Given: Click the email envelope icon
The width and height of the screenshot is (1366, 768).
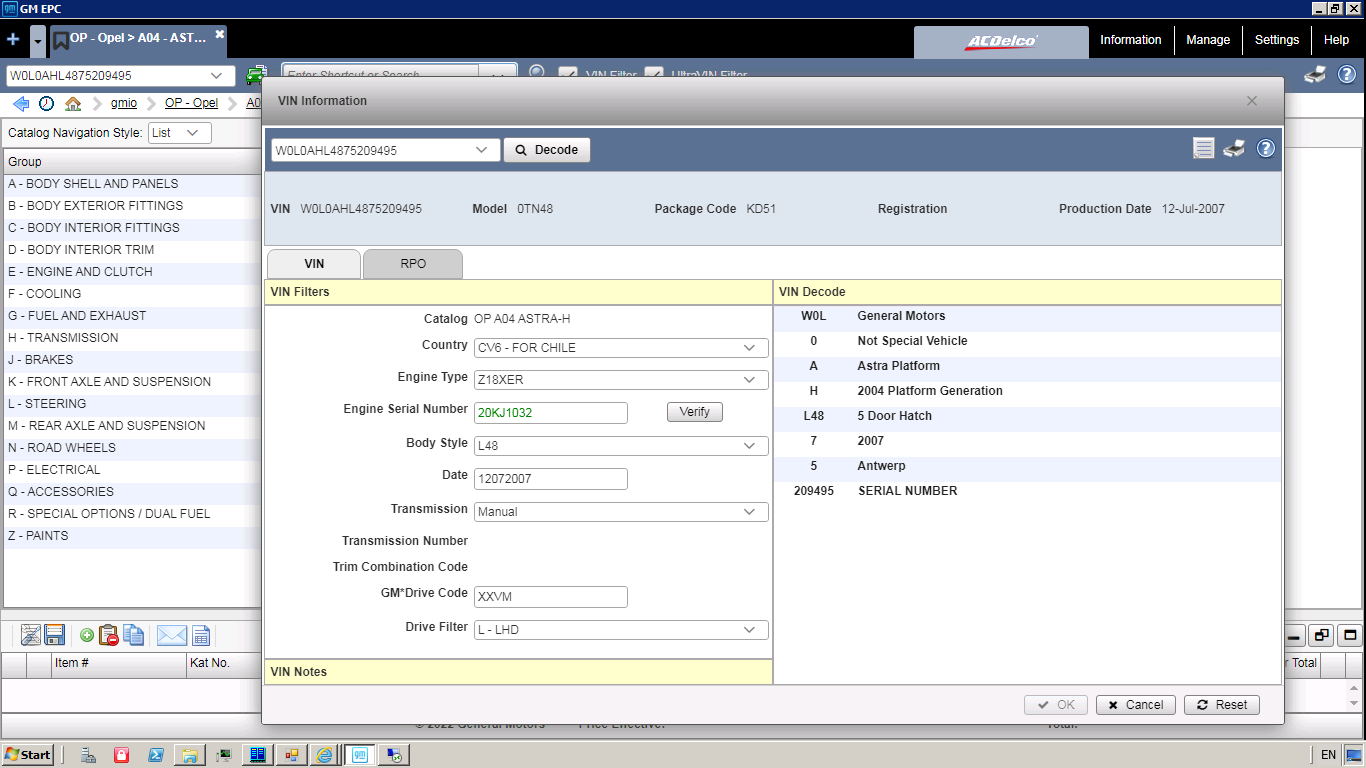Looking at the screenshot, I should [172, 635].
